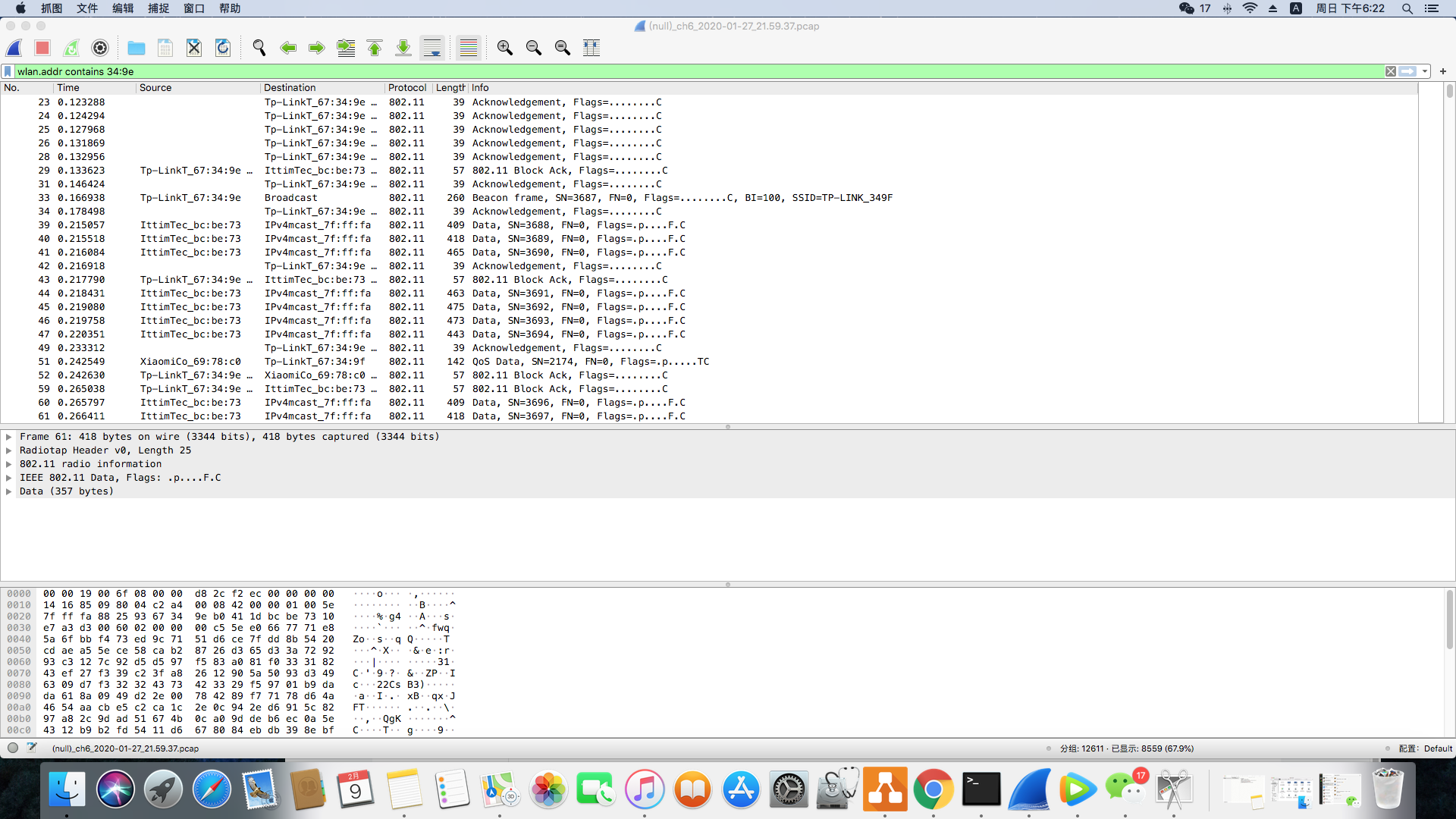Expand Radiotap Header v0 tree item
1456x819 pixels.
click(9, 450)
